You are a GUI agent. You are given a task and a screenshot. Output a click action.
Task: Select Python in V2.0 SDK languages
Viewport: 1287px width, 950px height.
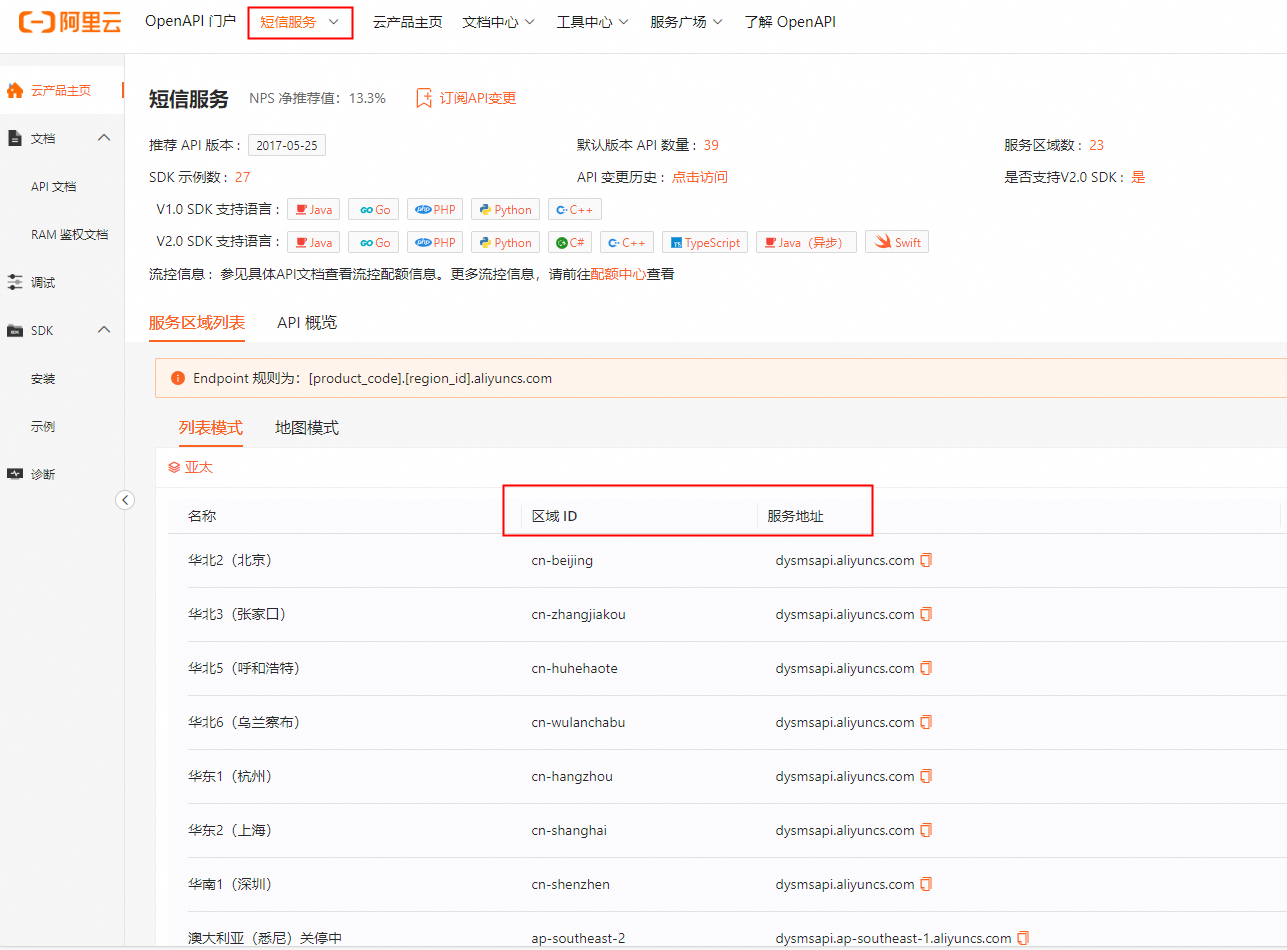point(505,242)
